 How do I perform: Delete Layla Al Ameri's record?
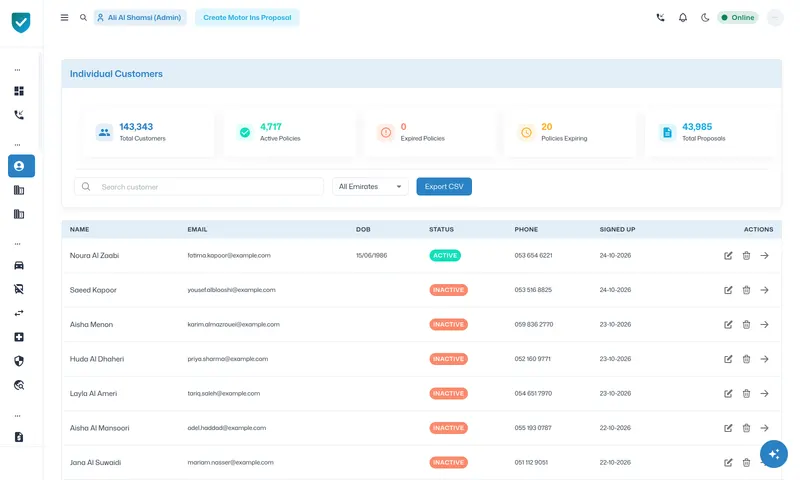point(746,393)
